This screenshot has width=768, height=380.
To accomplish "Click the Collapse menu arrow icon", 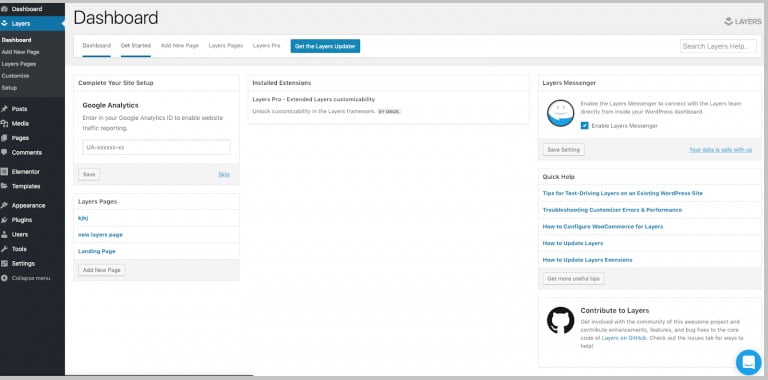I will pyautogui.click(x=4, y=278).
